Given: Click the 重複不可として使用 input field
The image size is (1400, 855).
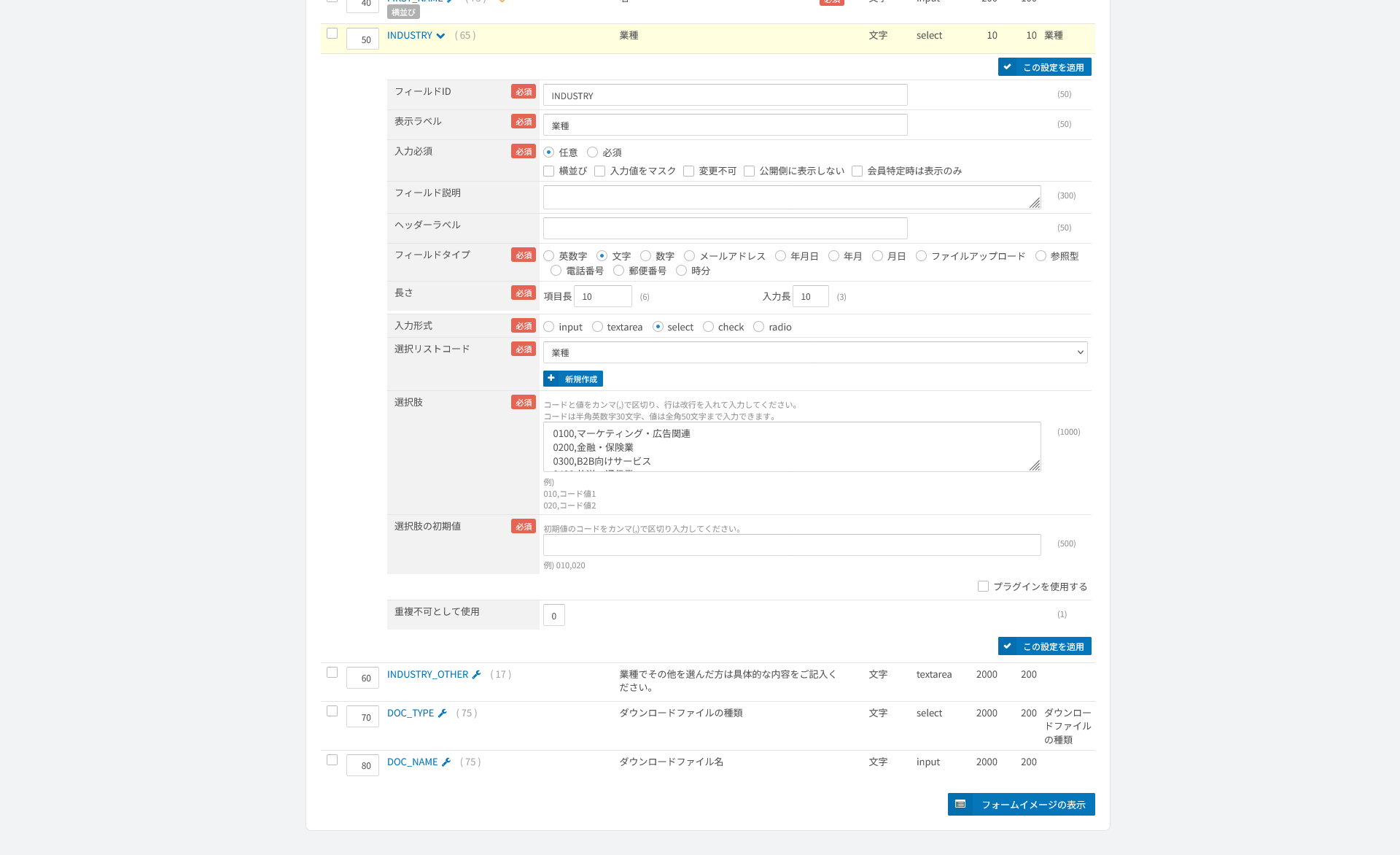Looking at the screenshot, I should coord(554,616).
